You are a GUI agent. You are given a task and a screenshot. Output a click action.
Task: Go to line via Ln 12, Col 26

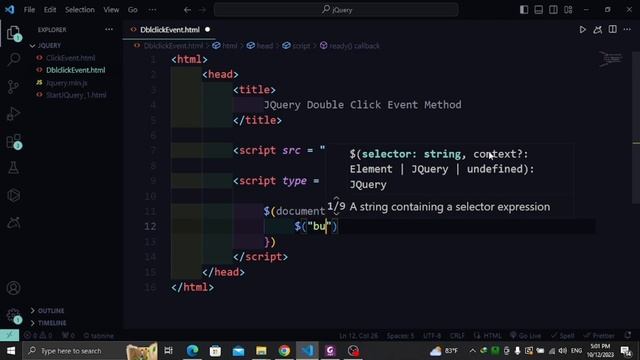click(x=358, y=336)
